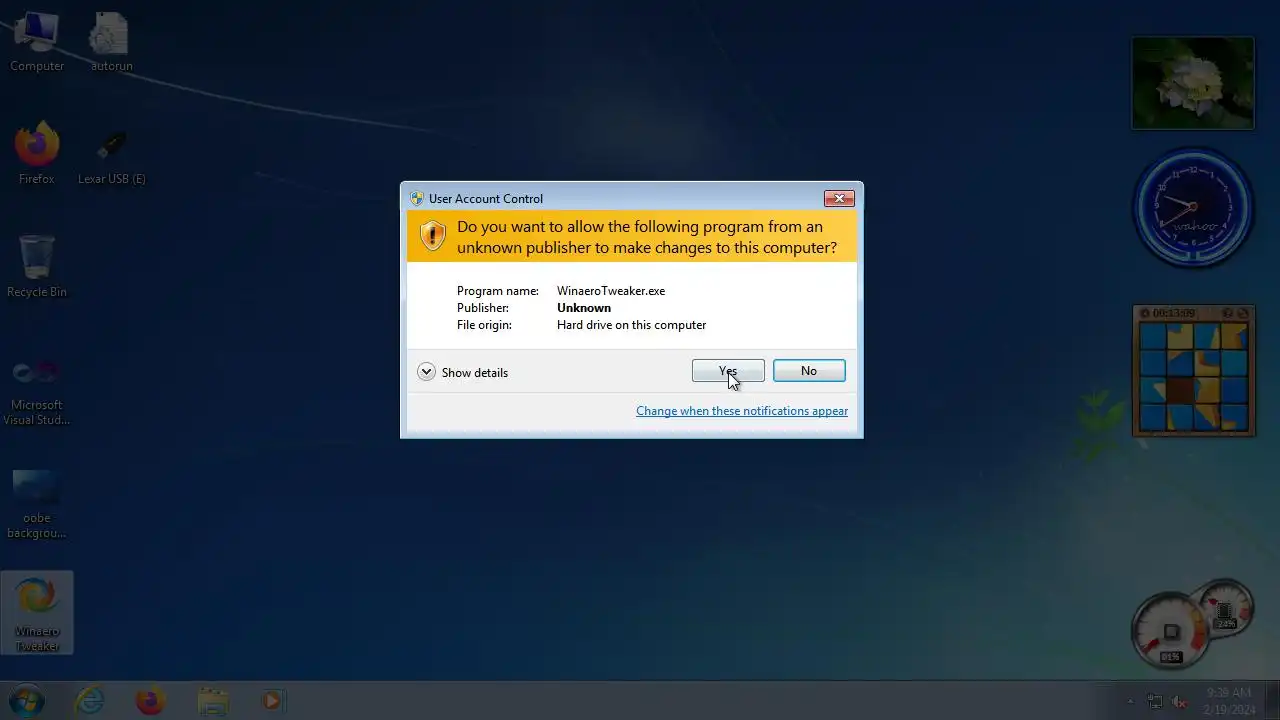Open Windows Media Player on taskbar
This screenshot has width=1280, height=720.
272,701
